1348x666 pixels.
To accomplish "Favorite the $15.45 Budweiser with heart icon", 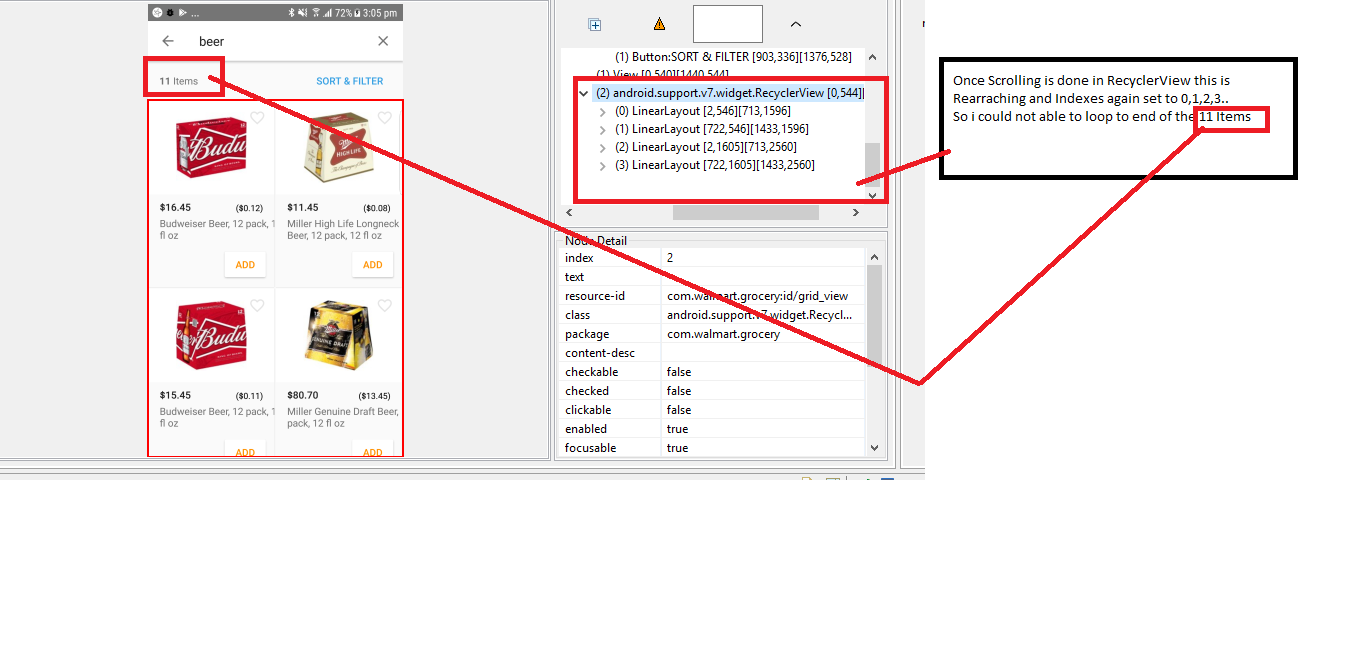I will 257,306.
